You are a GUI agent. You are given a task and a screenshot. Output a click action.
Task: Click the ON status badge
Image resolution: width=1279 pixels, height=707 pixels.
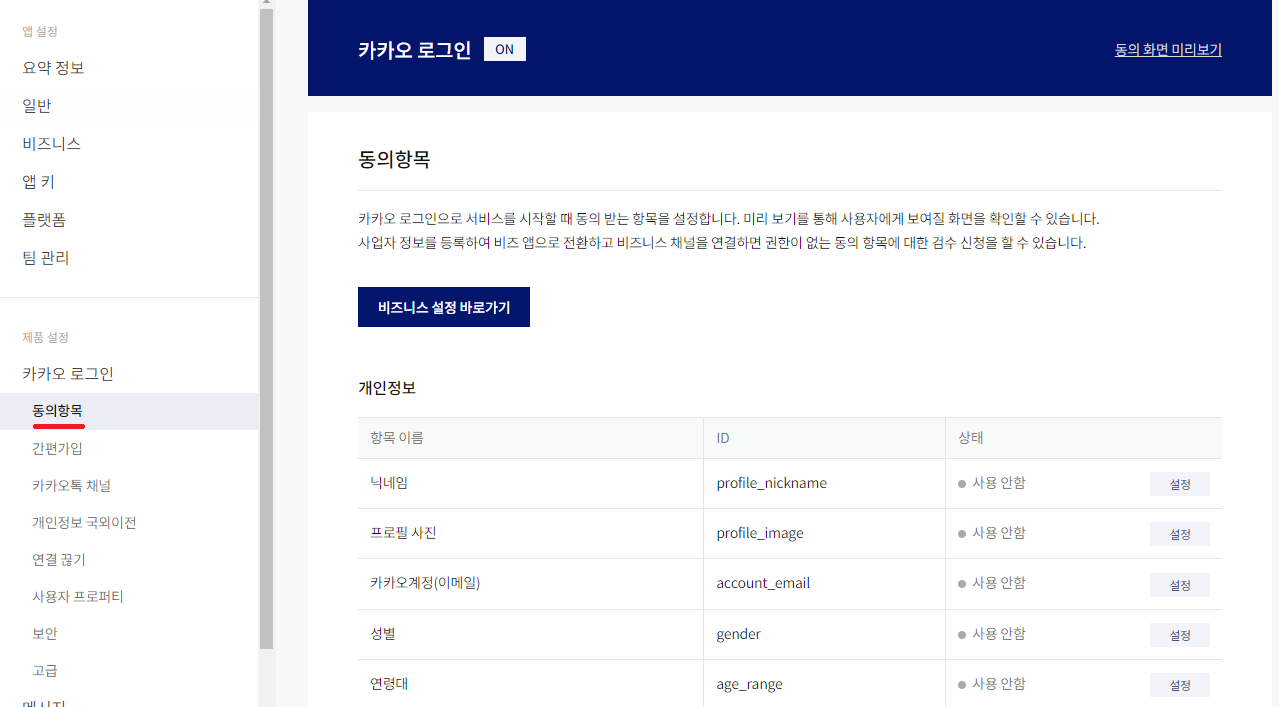click(x=505, y=49)
